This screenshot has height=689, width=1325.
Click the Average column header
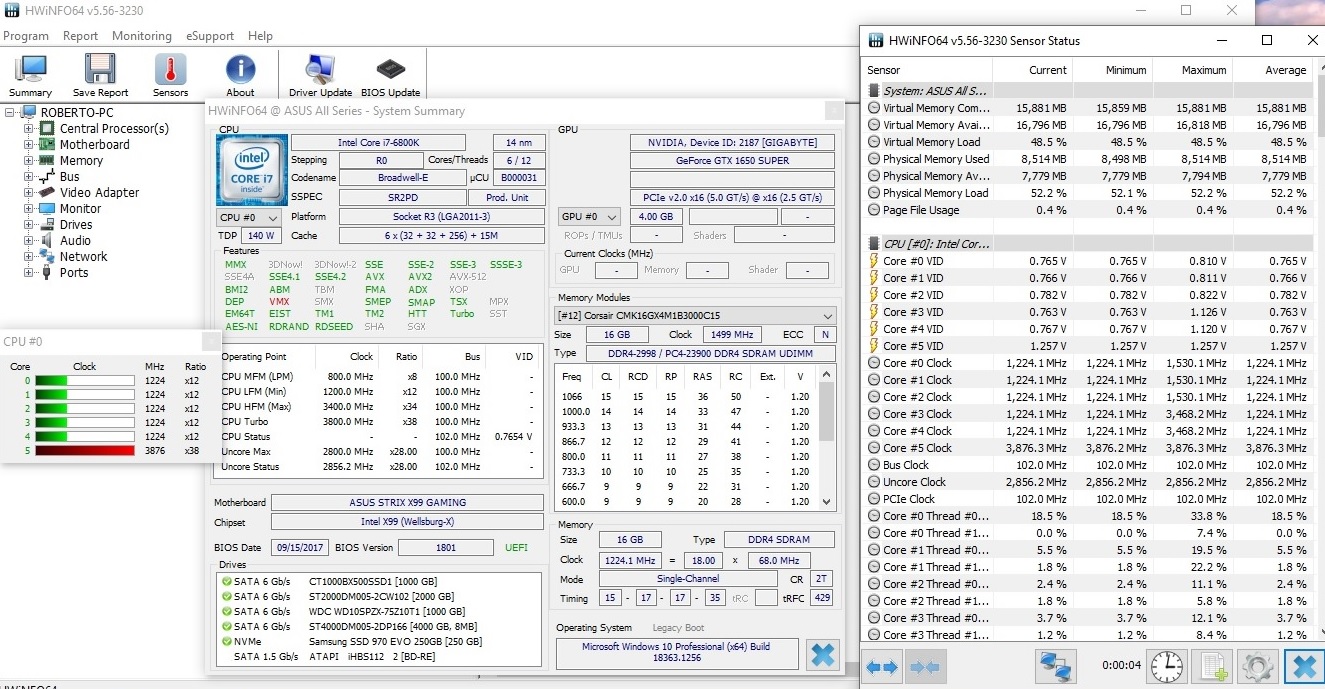(1272, 70)
